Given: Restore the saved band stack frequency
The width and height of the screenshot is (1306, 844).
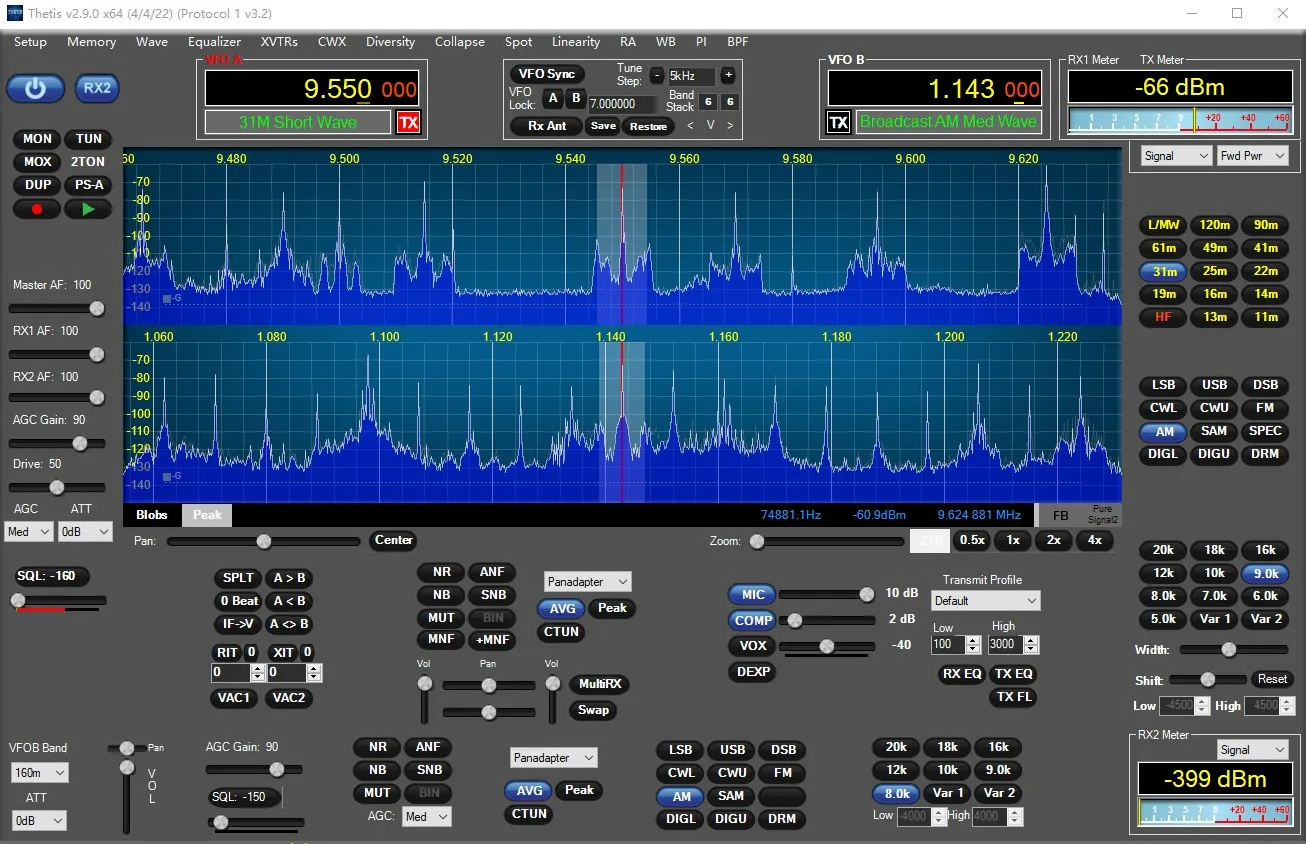Looking at the screenshot, I should coord(647,126).
